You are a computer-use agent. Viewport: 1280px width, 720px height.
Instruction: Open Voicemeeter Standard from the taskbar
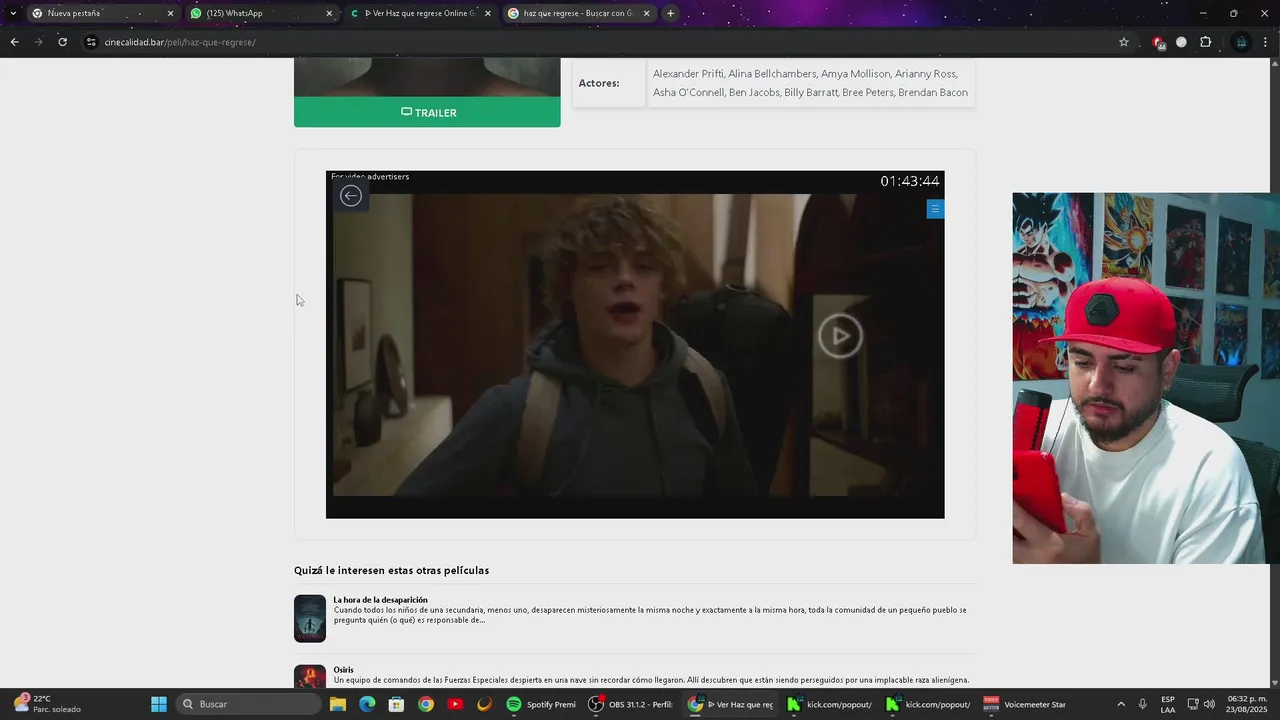tap(1025, 704)
